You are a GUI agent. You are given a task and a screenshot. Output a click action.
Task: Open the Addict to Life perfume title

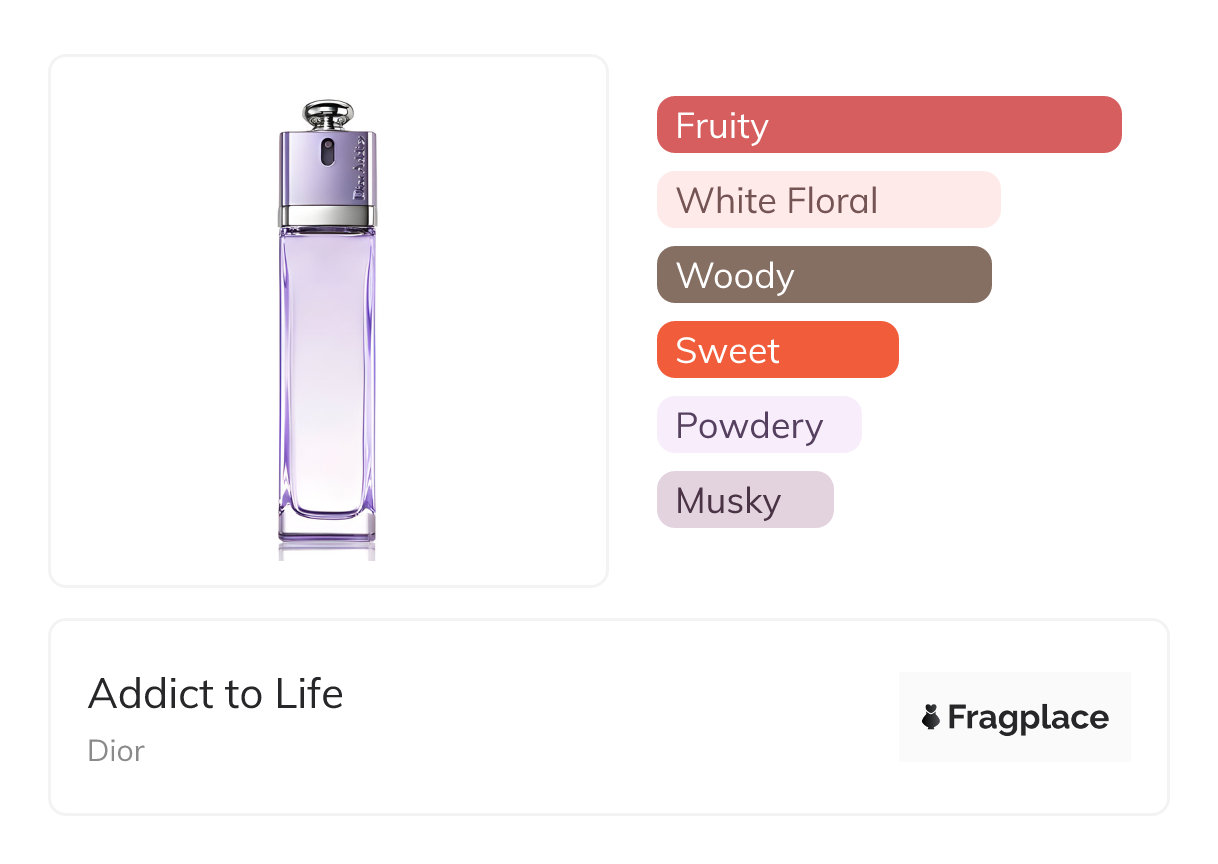pos(215,694)
